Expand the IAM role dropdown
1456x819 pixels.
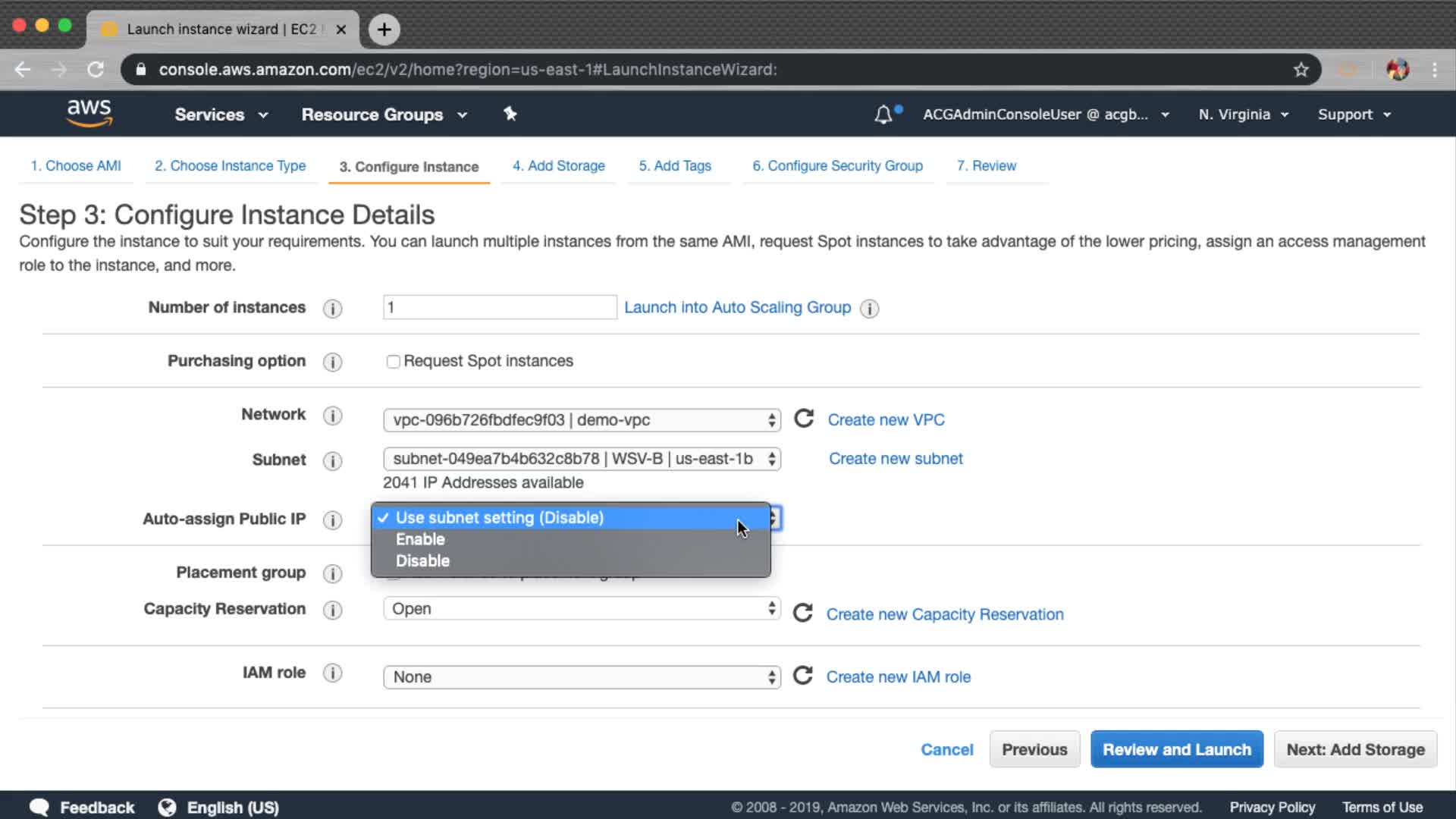[582, 676]
